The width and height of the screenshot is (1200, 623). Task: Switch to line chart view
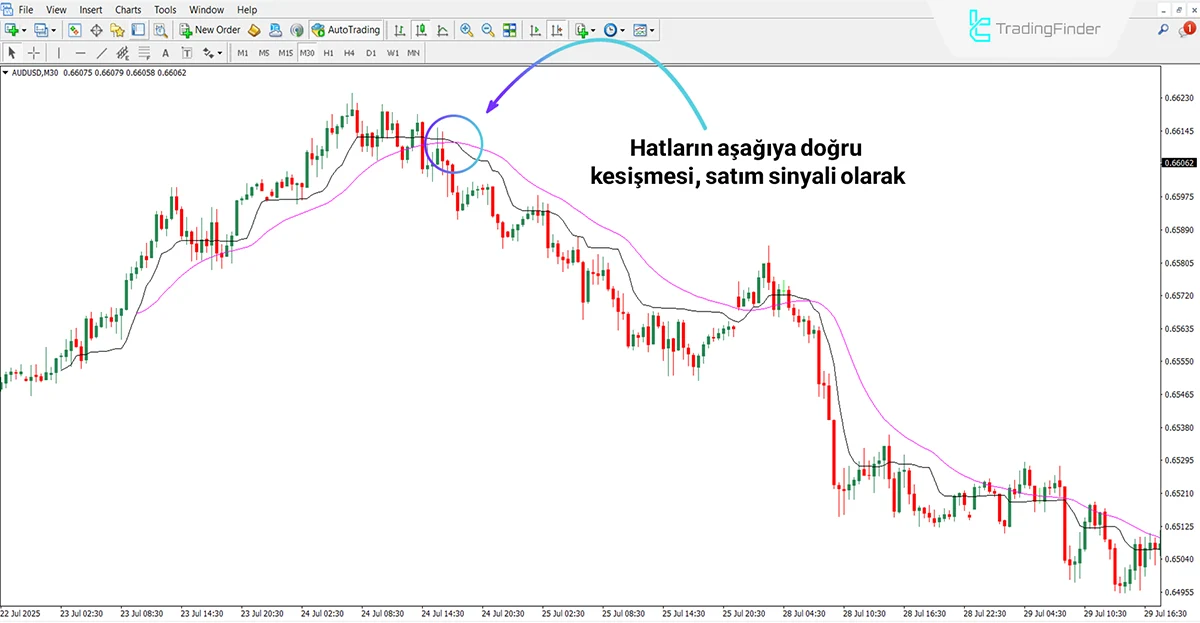coord(441,30)
